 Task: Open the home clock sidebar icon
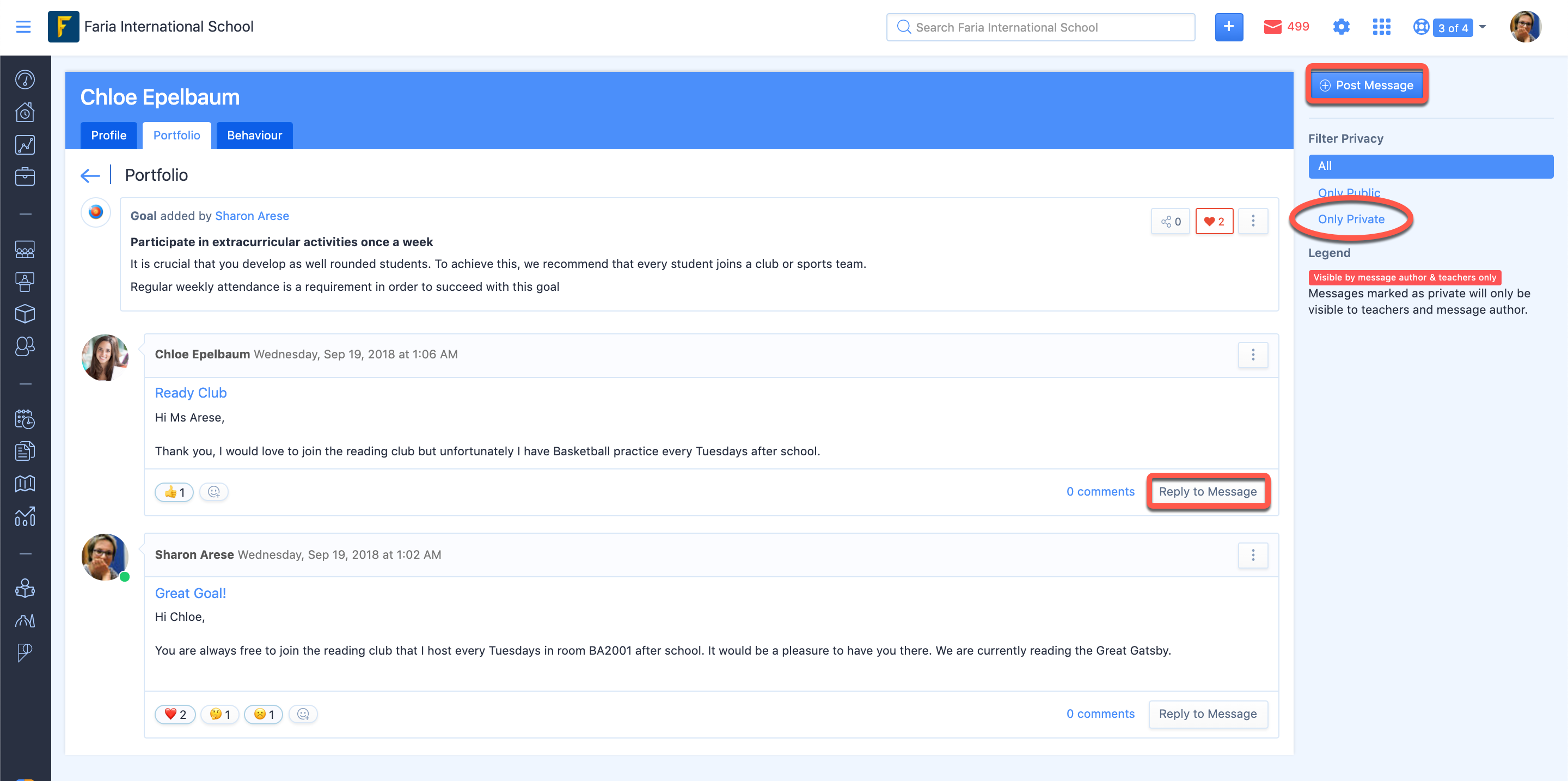point(25,112)
